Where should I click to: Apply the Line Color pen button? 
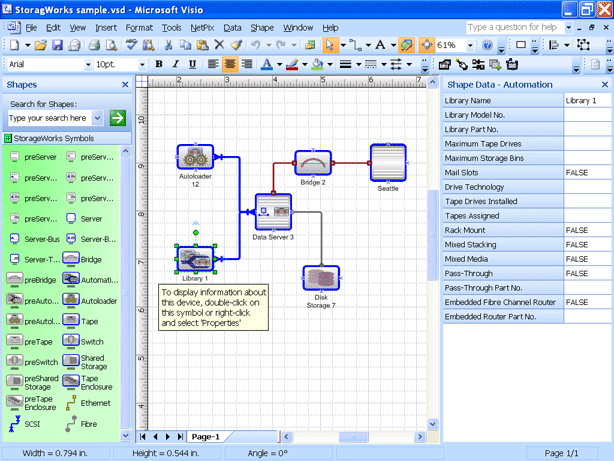pos(292,64)
